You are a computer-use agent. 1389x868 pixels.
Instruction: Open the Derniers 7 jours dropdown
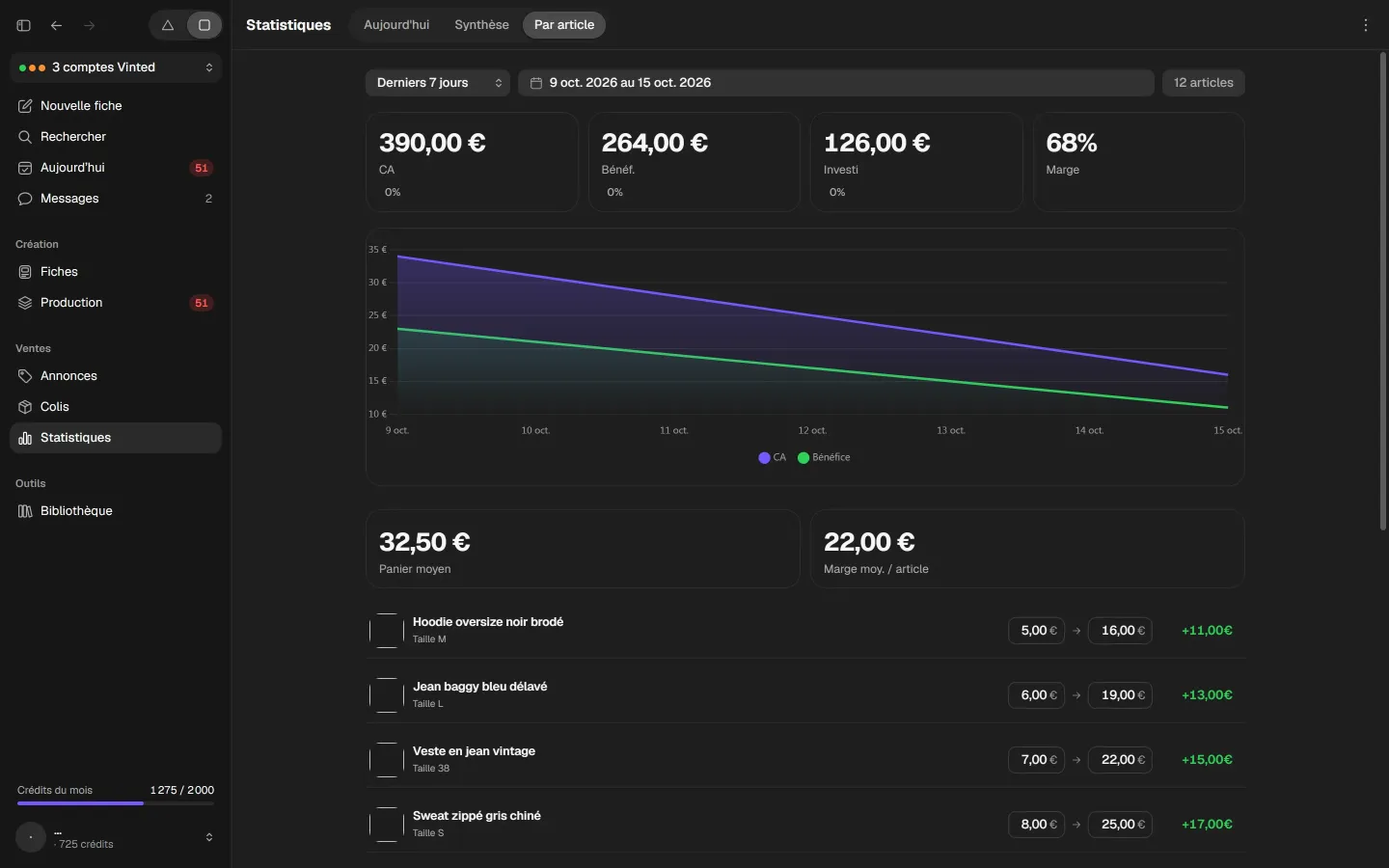438,83
